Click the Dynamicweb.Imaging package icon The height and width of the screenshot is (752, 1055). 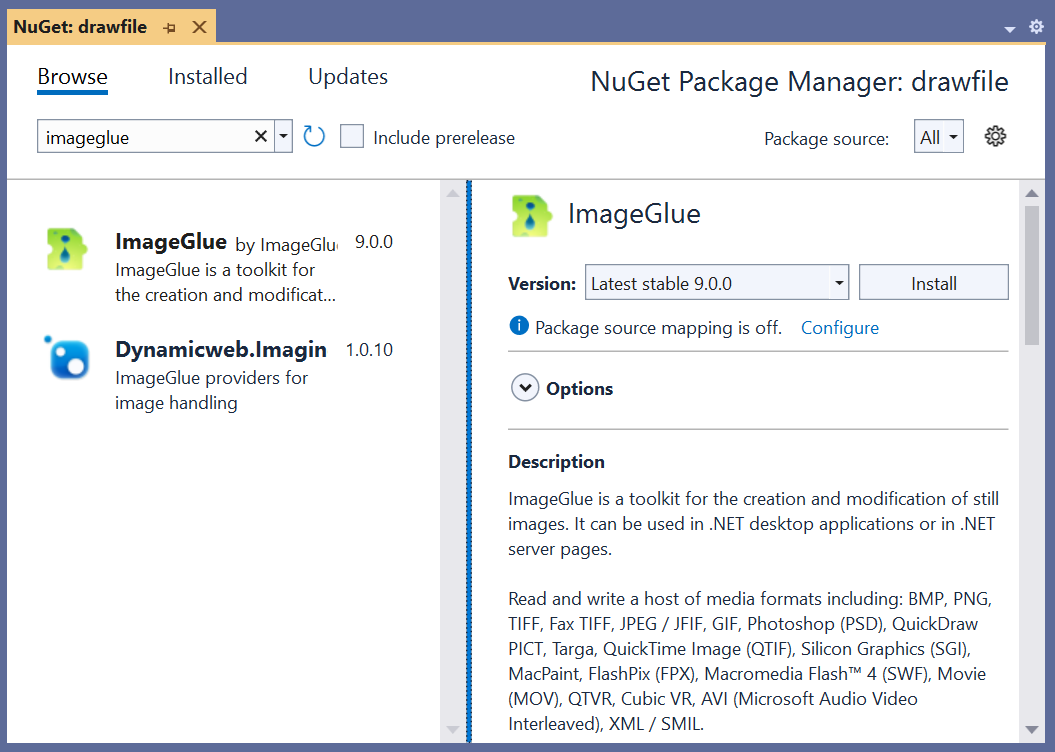[68, 358]
